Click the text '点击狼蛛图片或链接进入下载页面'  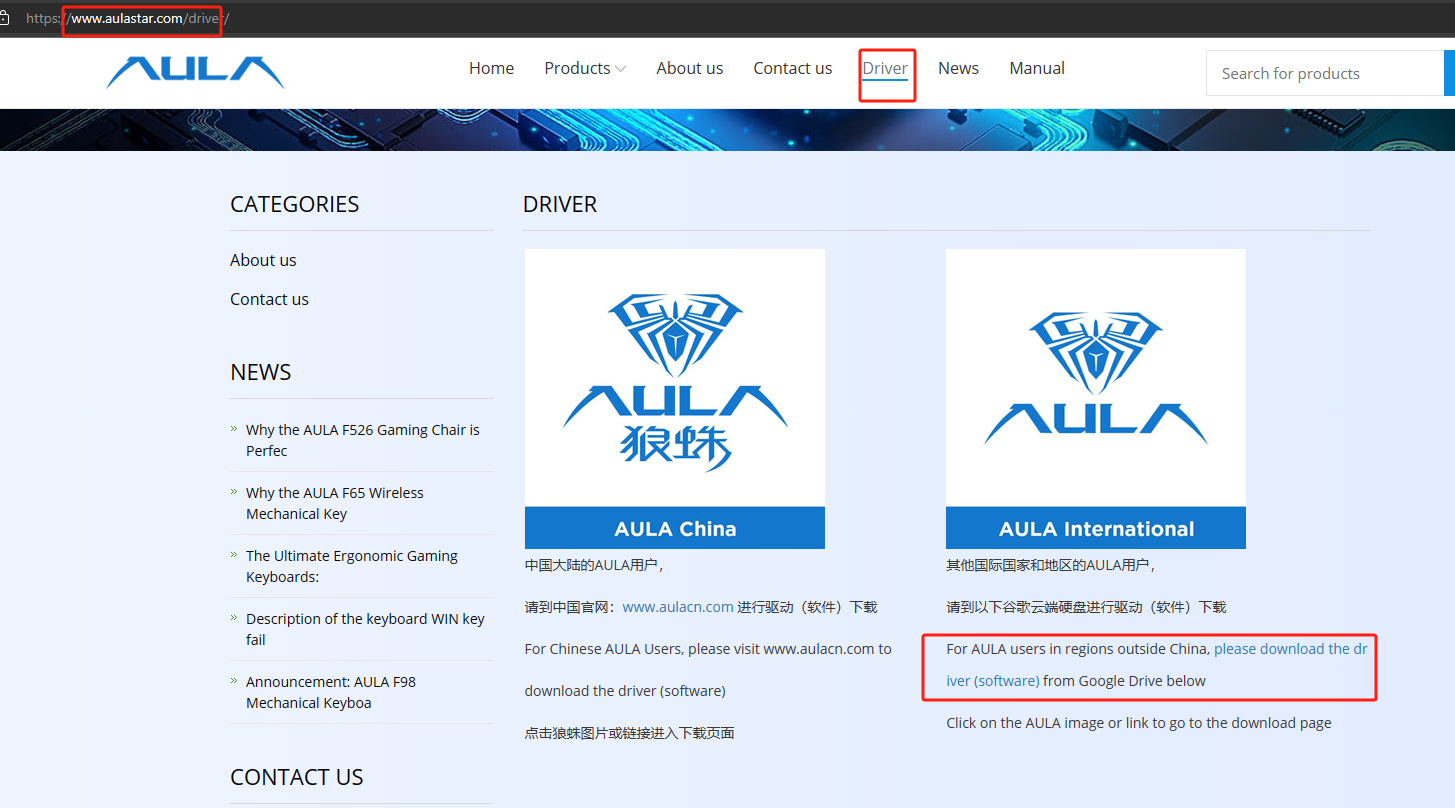tap(630, 733)
